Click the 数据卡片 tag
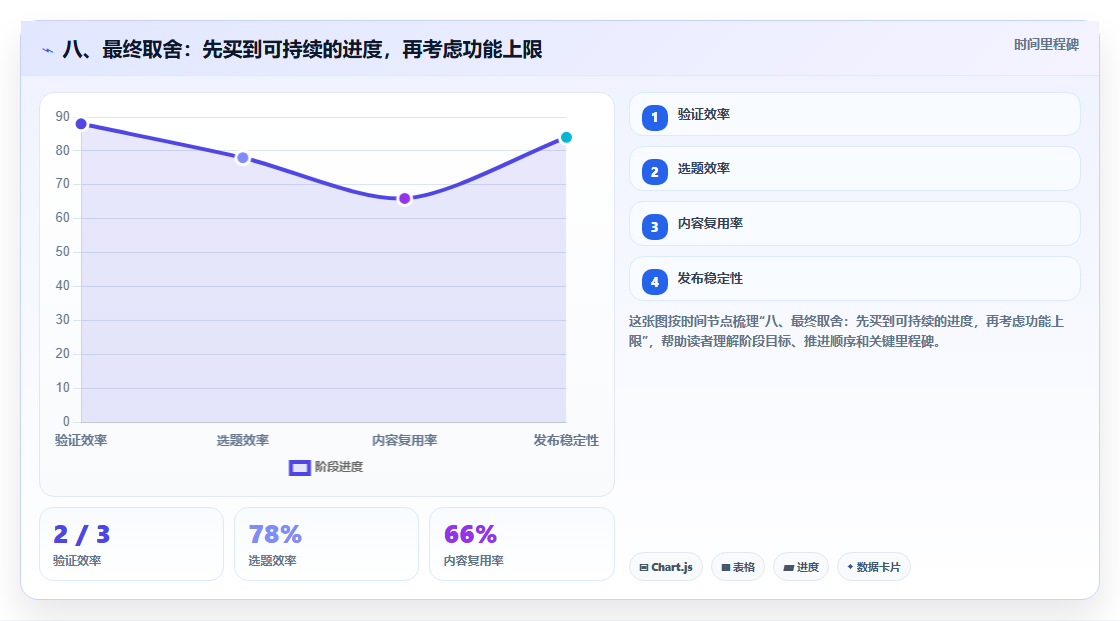Screen dimensions: 1120x621 click(x=874, y=567)
